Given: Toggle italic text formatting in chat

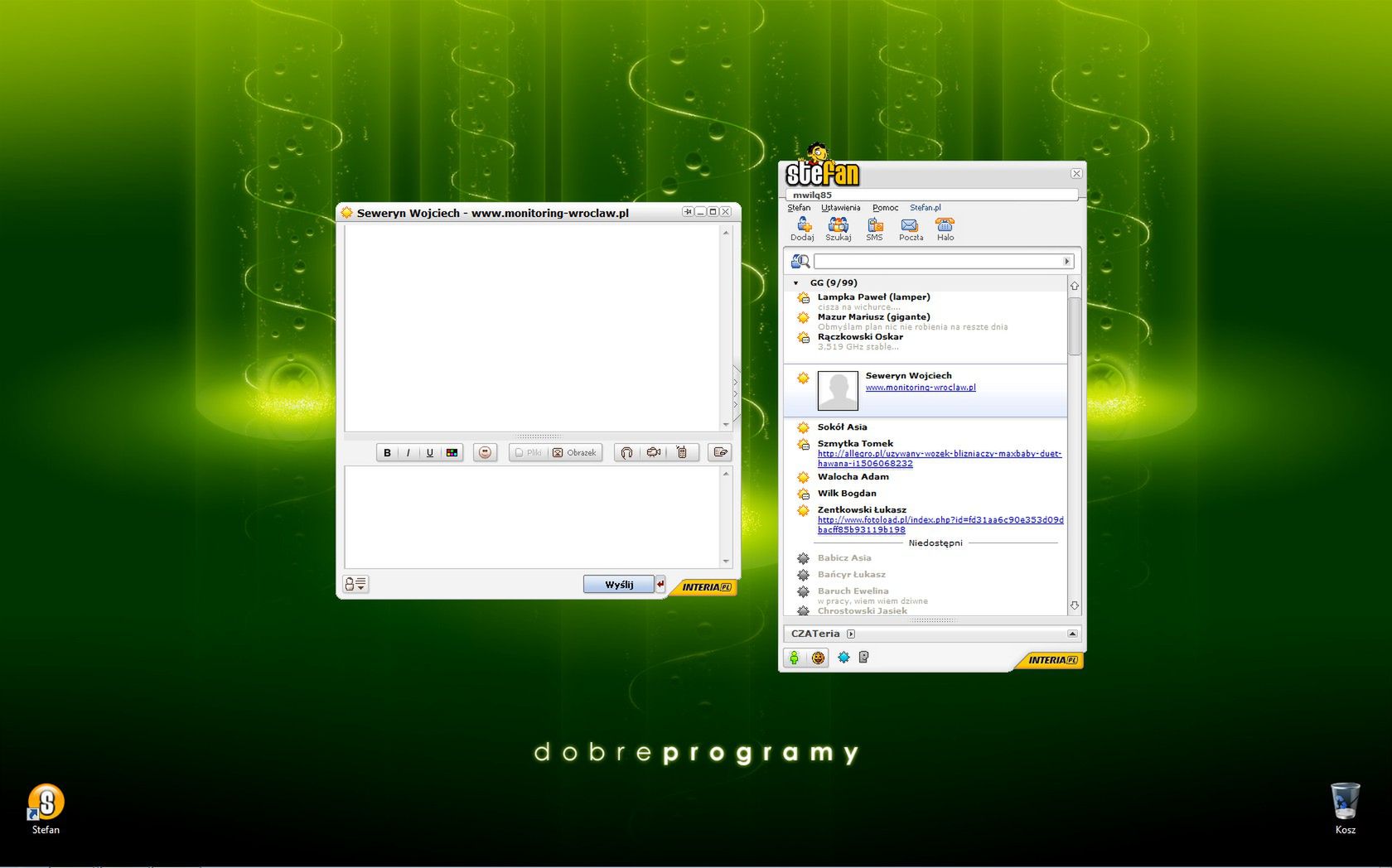Looking at the screenshot, I should (x=408, y=452).
